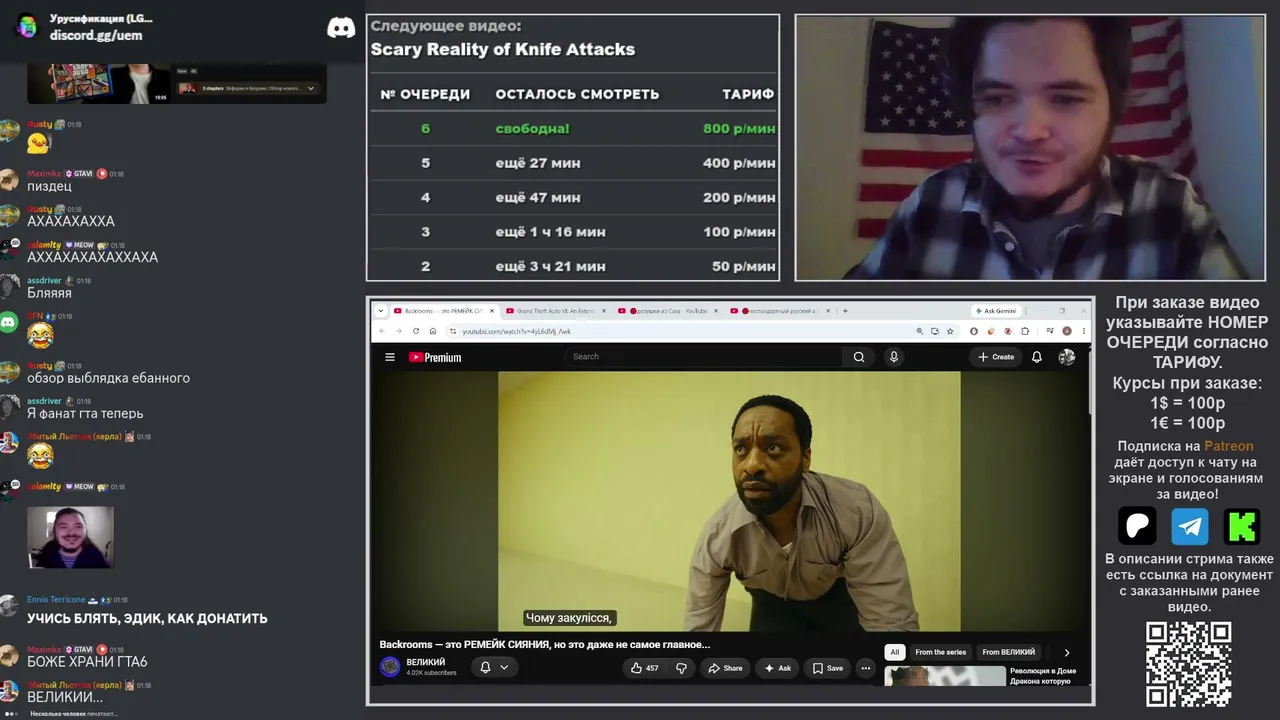Open the browser tab search dropdown
The height and width of the screenshot is (720, 1280).
(381, 311)
